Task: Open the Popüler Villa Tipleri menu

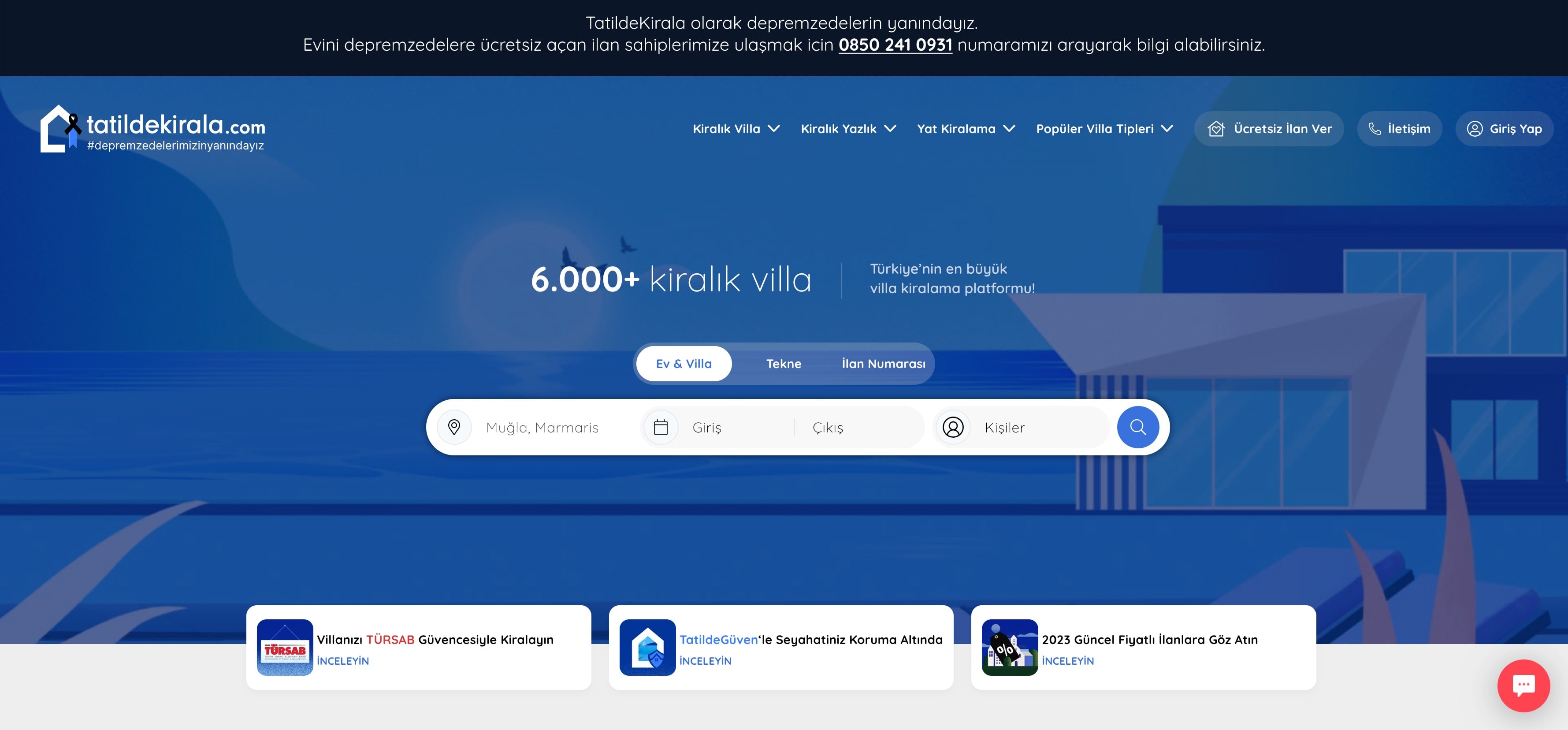Action: [x=1105, y=128]
